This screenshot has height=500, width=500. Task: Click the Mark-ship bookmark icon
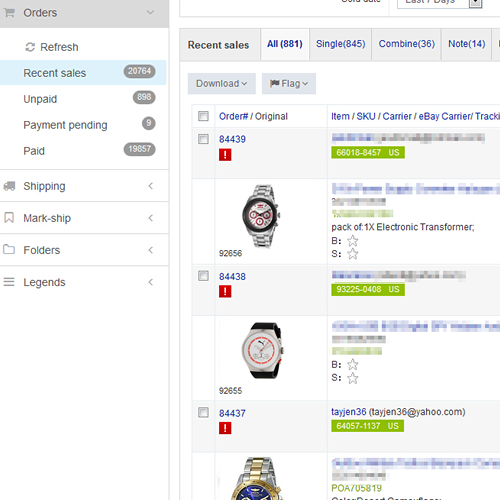pyautogui.click(x=9, y=218)
